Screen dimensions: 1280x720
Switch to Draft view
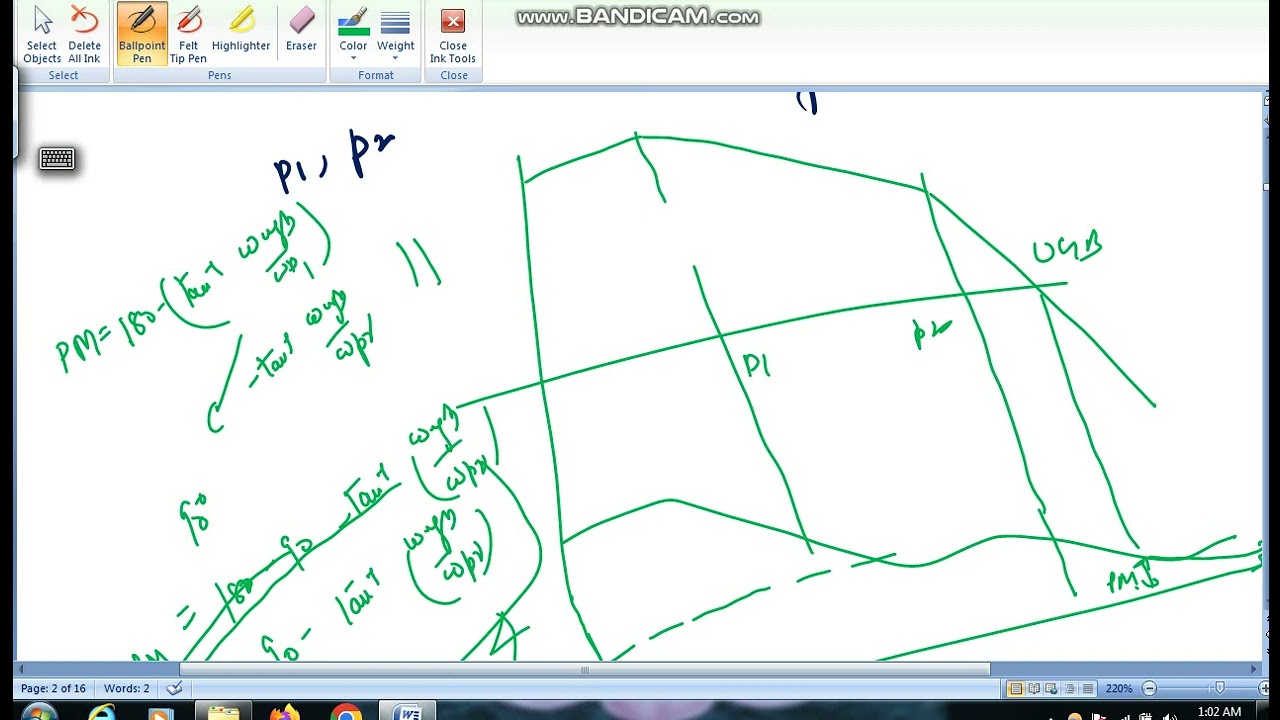[1088, 689]
